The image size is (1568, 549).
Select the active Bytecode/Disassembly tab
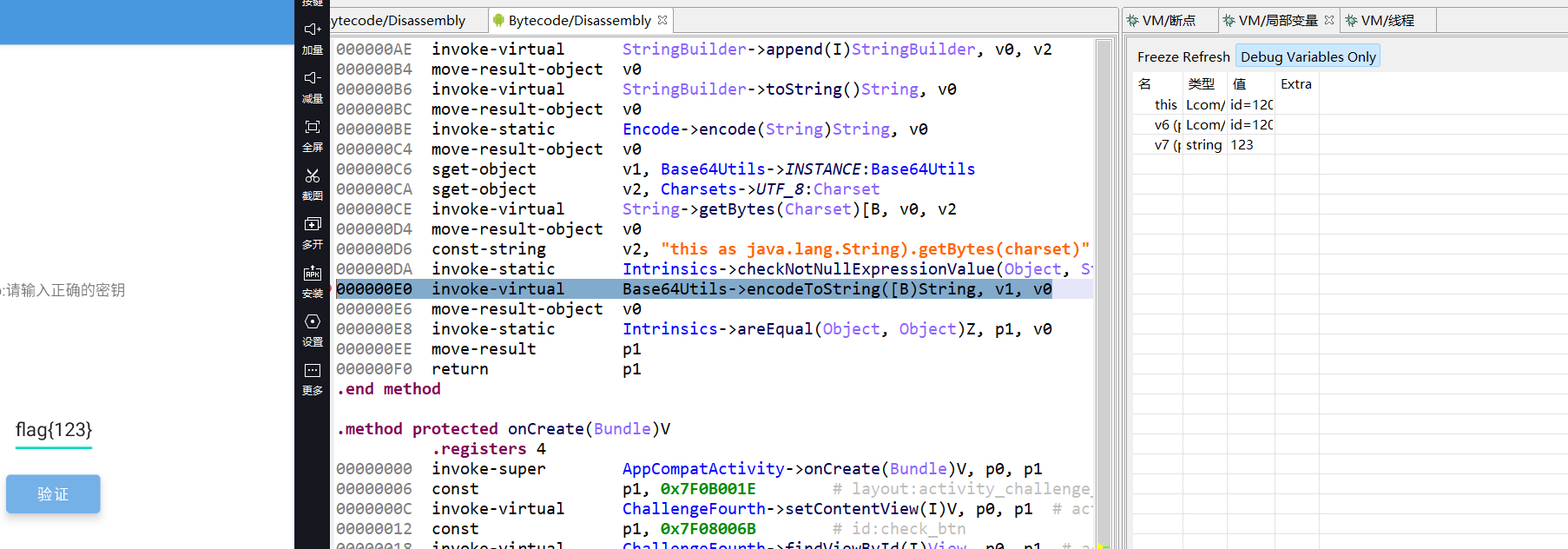580,20
